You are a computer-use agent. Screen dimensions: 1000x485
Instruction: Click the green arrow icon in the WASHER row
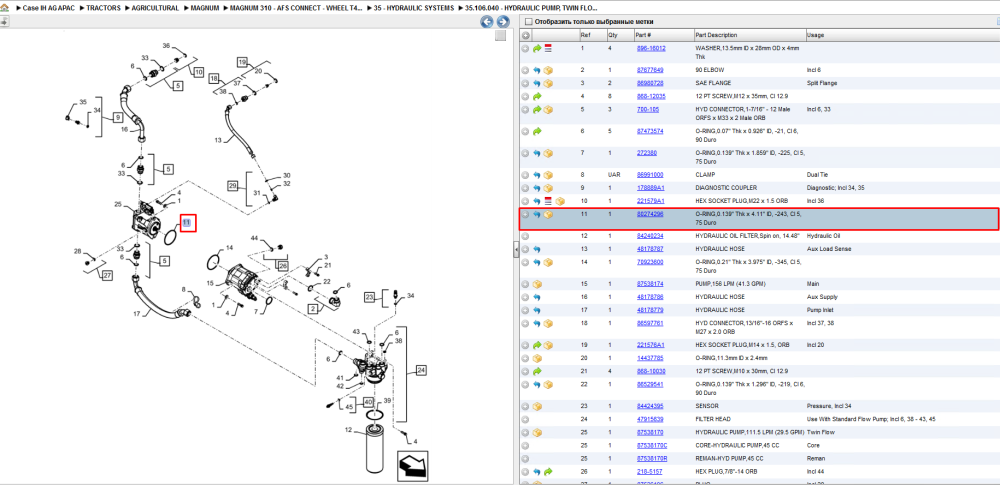pos(536,48)
